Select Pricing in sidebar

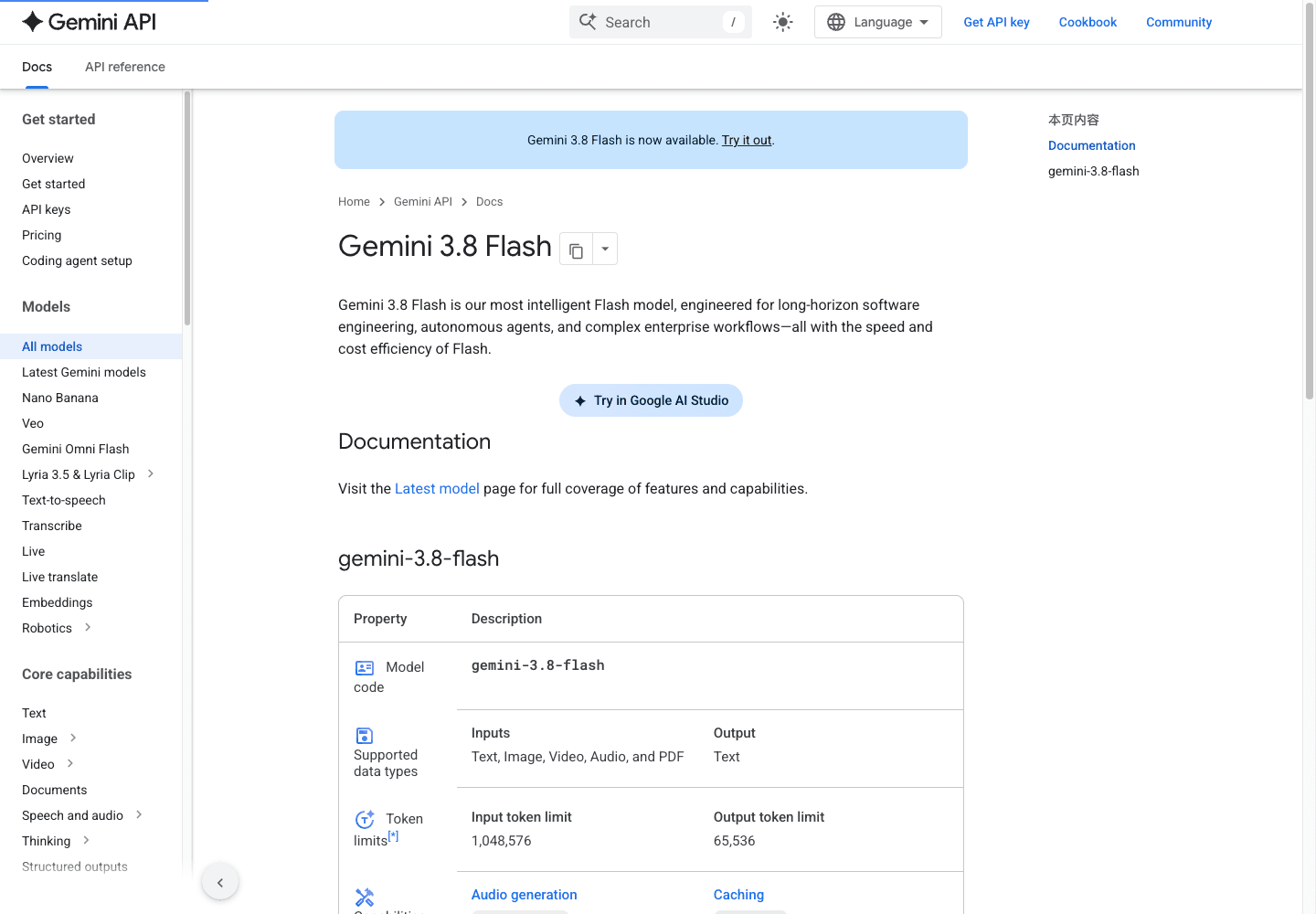tap(42, 235)
